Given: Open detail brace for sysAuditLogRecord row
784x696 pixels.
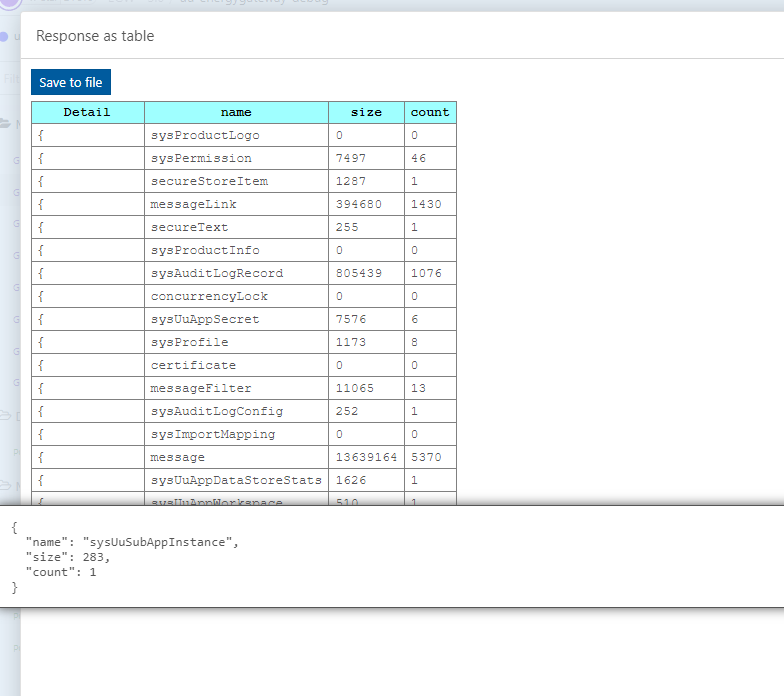Looking at the screenshot, I should coord(41,273).
